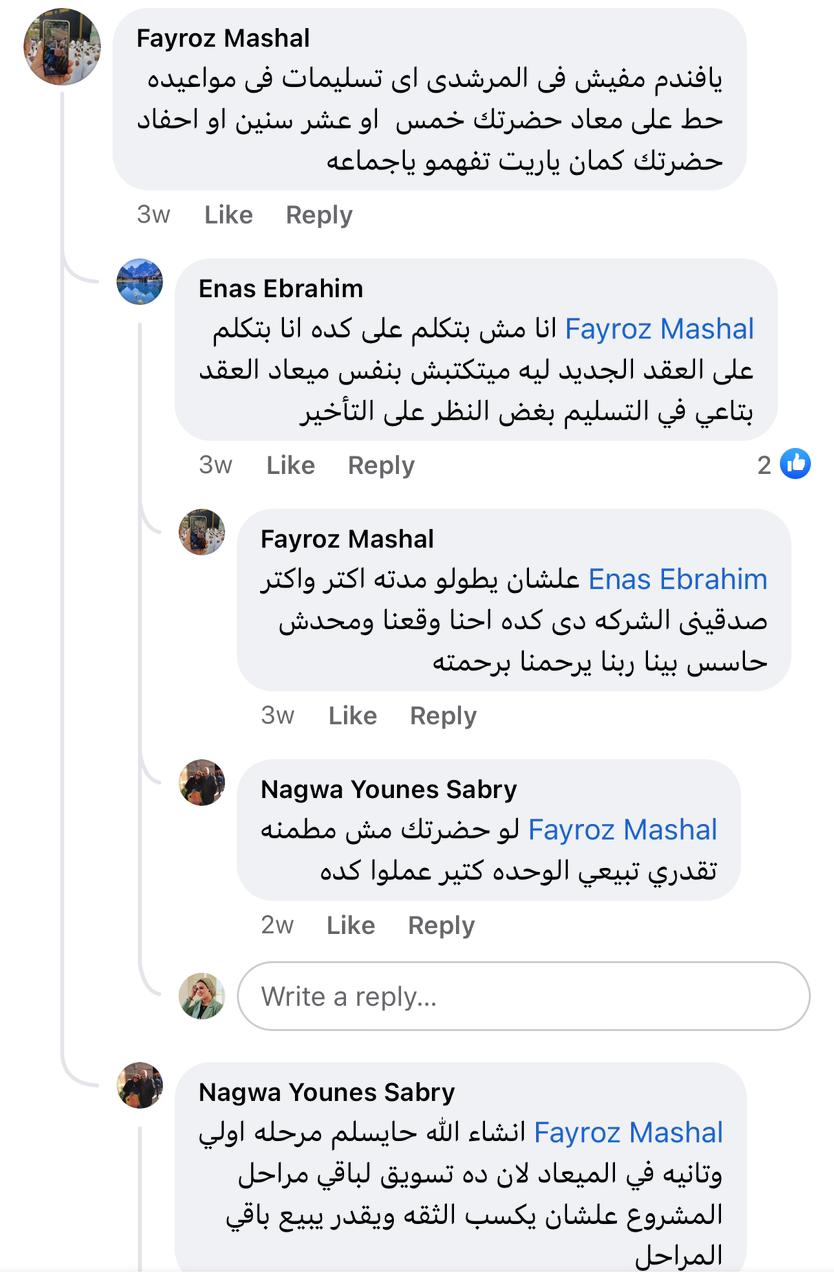Open Fayroz Mashal mention in bottom comment

click(x=628, y=1132)
